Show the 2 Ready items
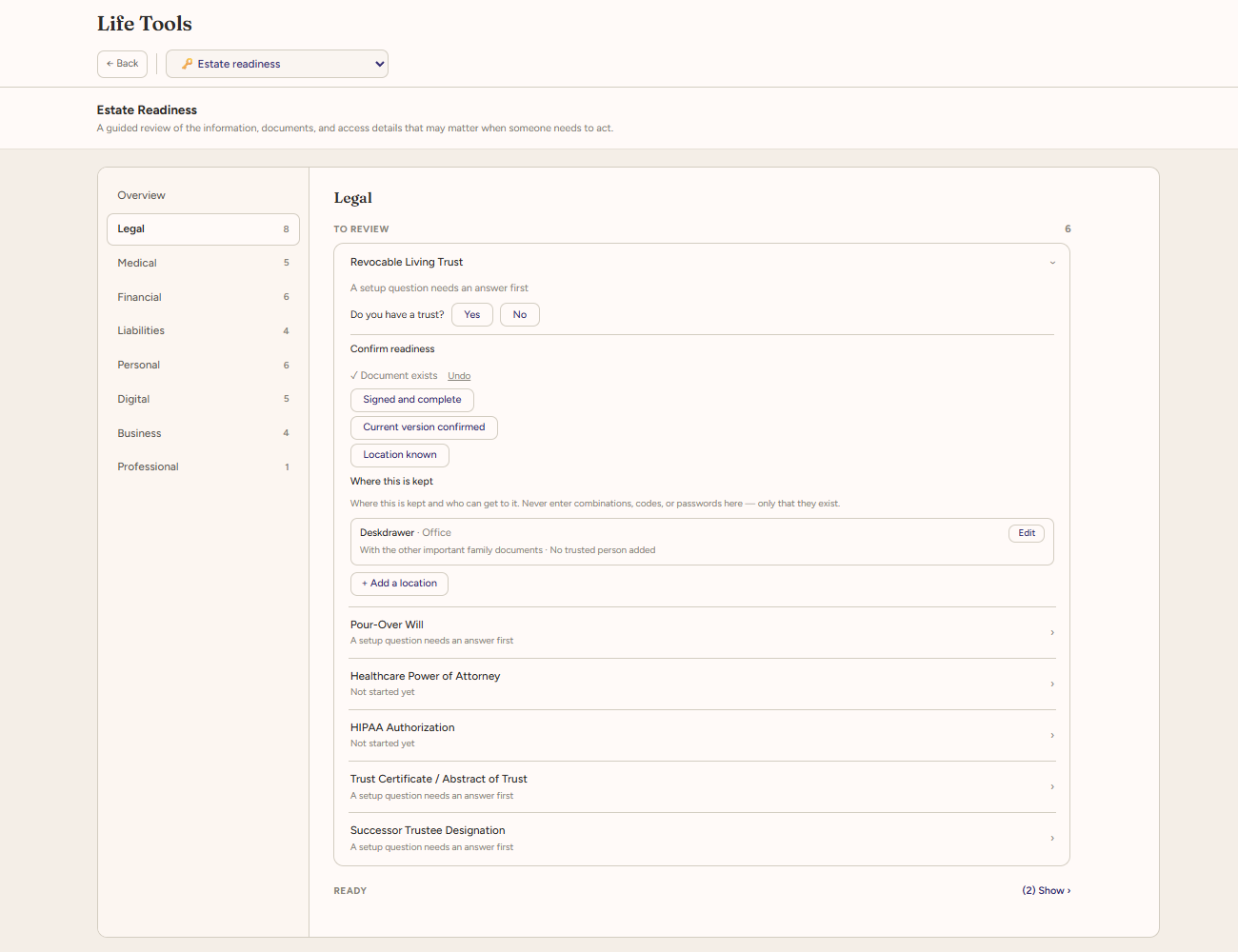The image size is (1238, 952). click(1046, 891)
